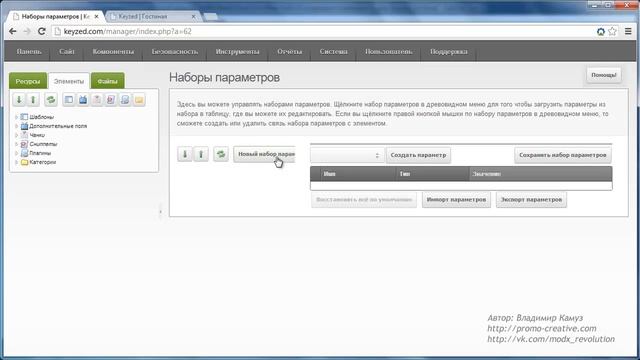
Task: Click Импорт параметров button
Action: [x=456, y=200]
